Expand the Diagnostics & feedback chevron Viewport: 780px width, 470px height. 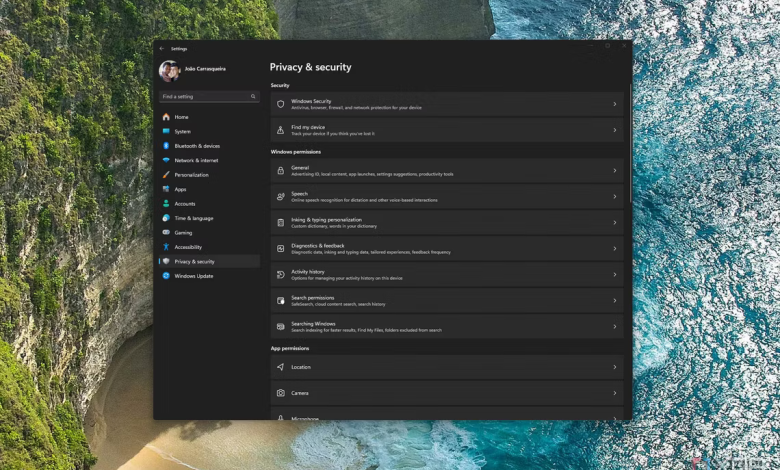614,248
